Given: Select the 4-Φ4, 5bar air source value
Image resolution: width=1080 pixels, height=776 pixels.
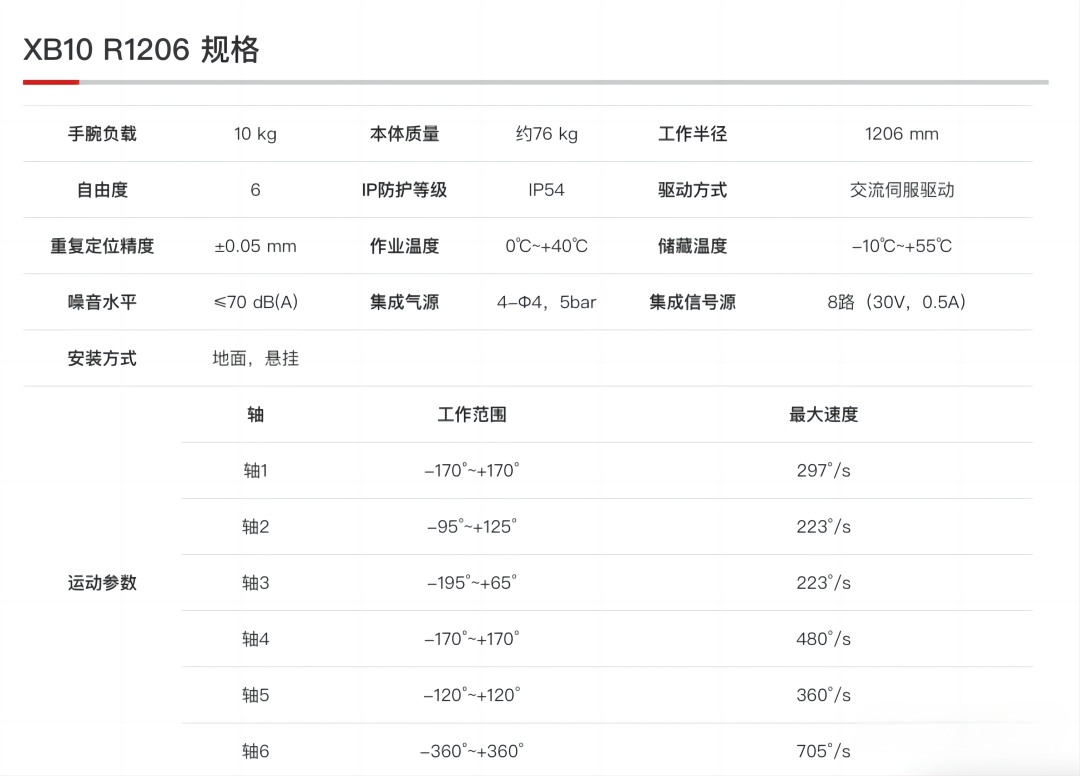Looking at the screenshot, I should [546, 302].
